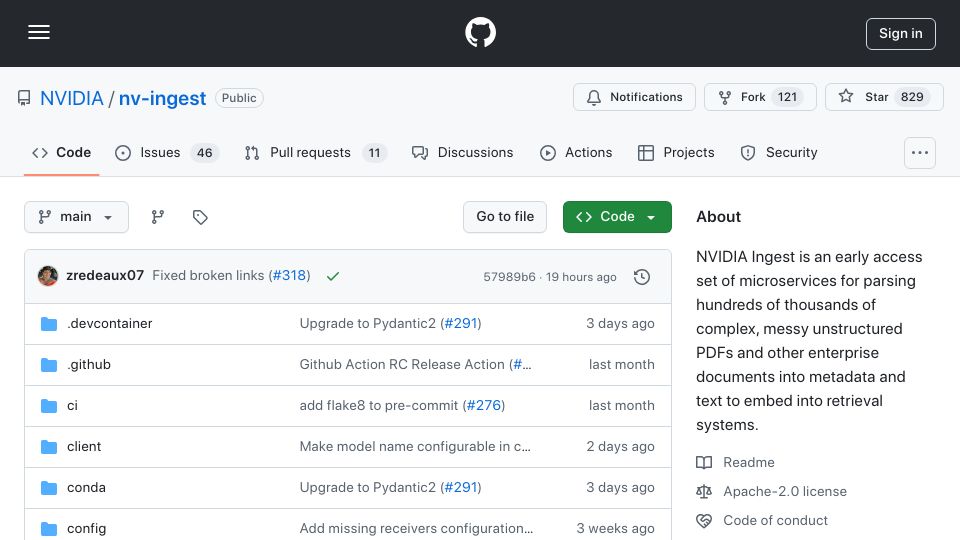
Task: Click the '19 hours ago' timestamp
Action: (581, 277)
